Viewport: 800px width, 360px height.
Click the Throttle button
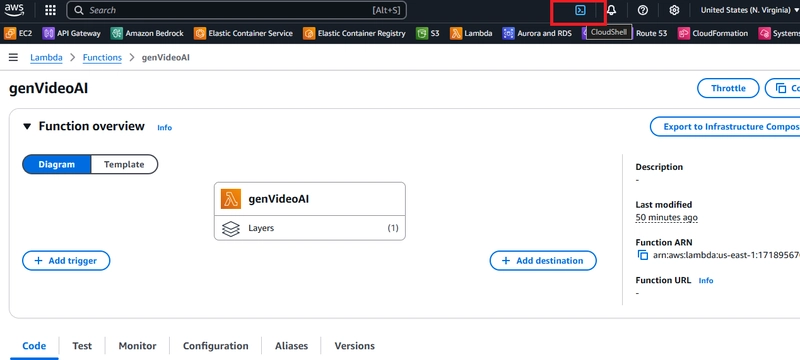tap(728, 88)
